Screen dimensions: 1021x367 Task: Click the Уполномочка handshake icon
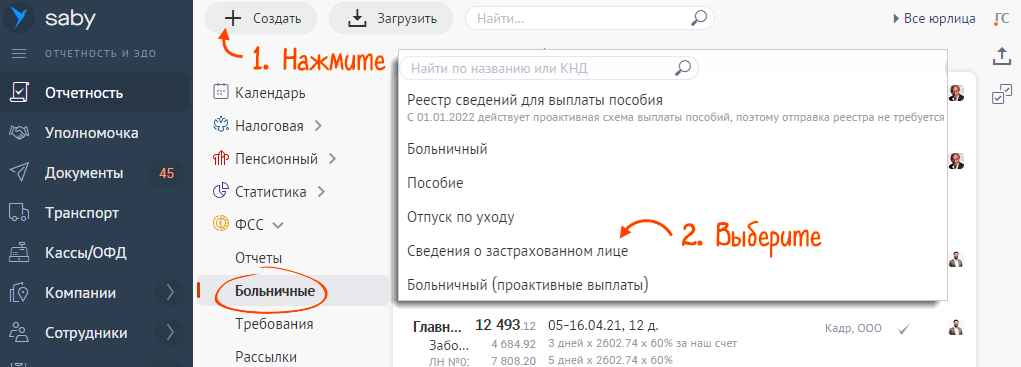[x=19, y=133]
